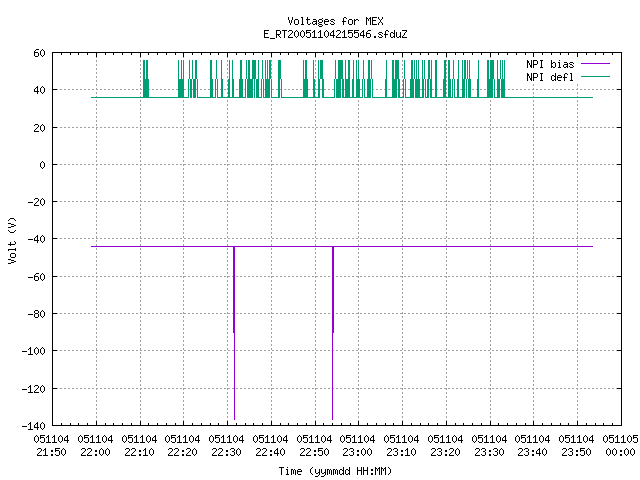
Task: Click the x-axis label 051104 22:20
Action: click(x=182, y=446)
